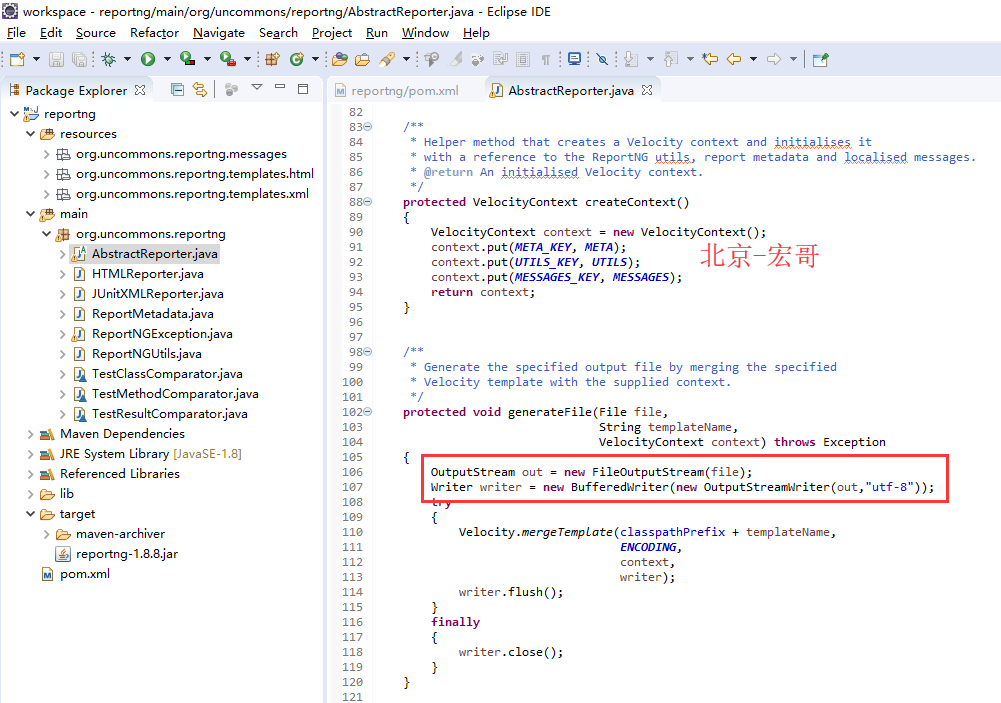Collapse the generateFile method fold marker beside 102
This screenshot has height=703, width=1001.
pyautogui.click(x=368, y=412)
